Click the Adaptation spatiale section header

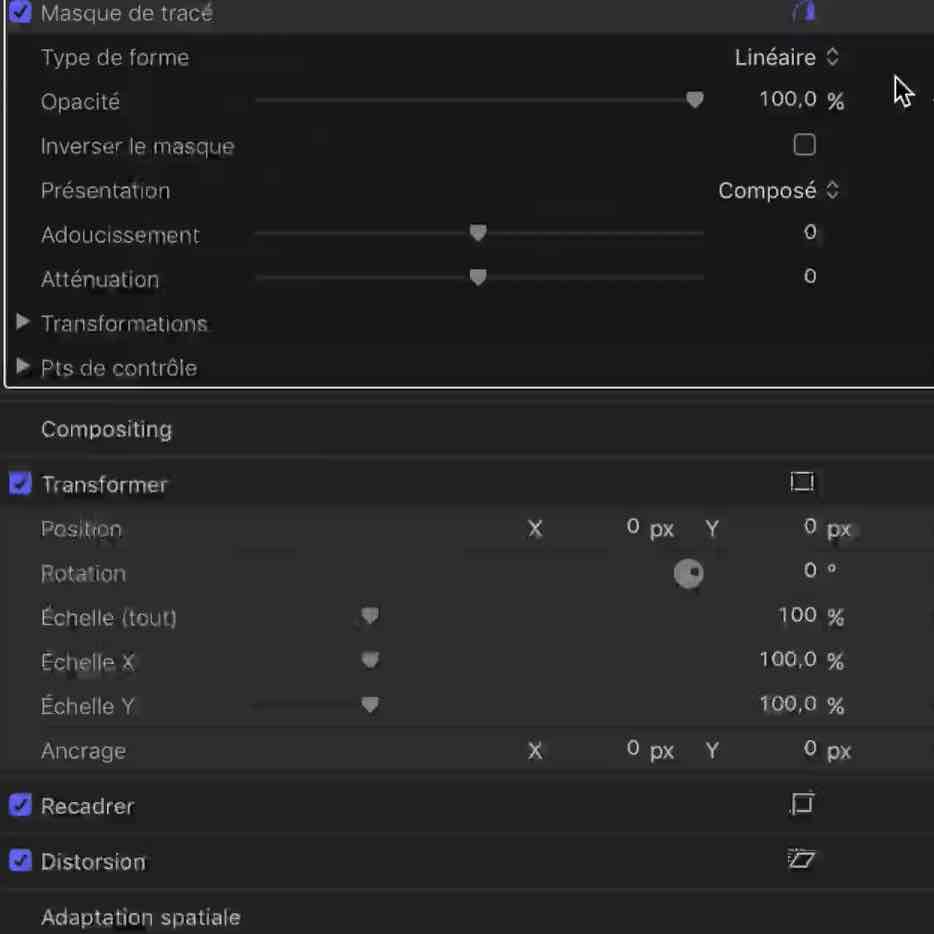click(x=141, y=917)
